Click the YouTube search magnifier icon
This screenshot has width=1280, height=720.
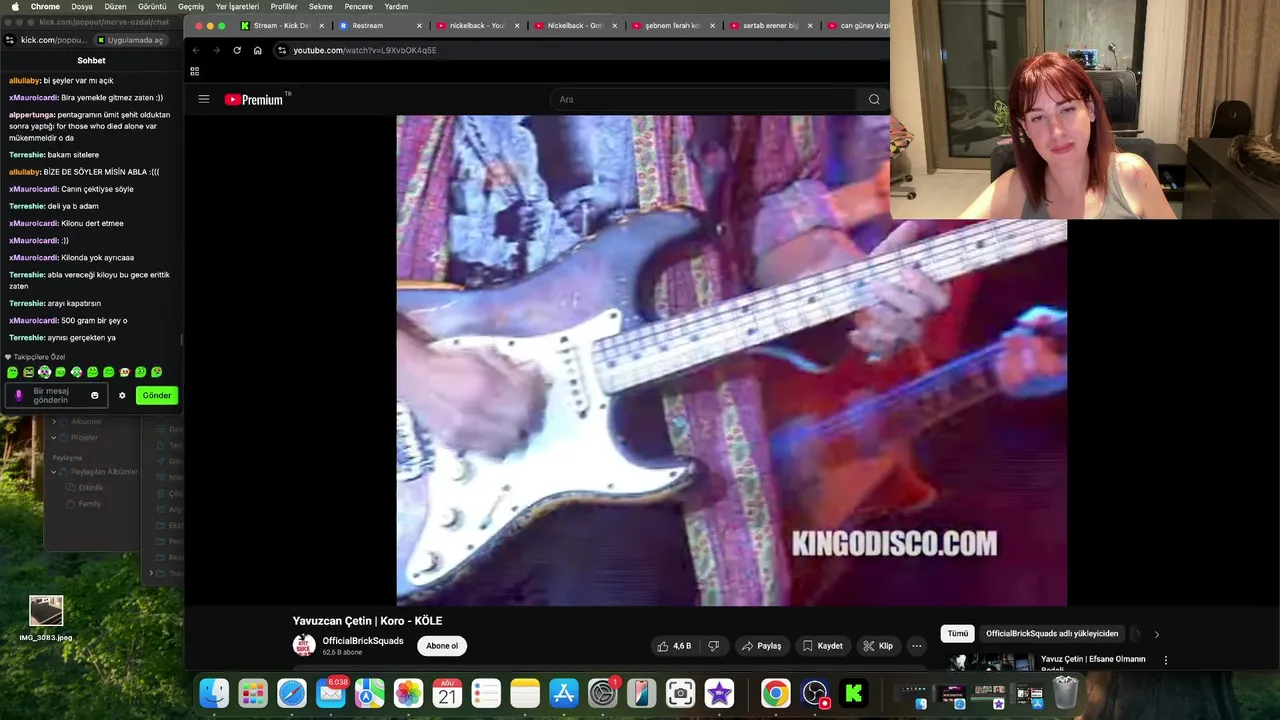pyautogui.click(x=874, y=99)
